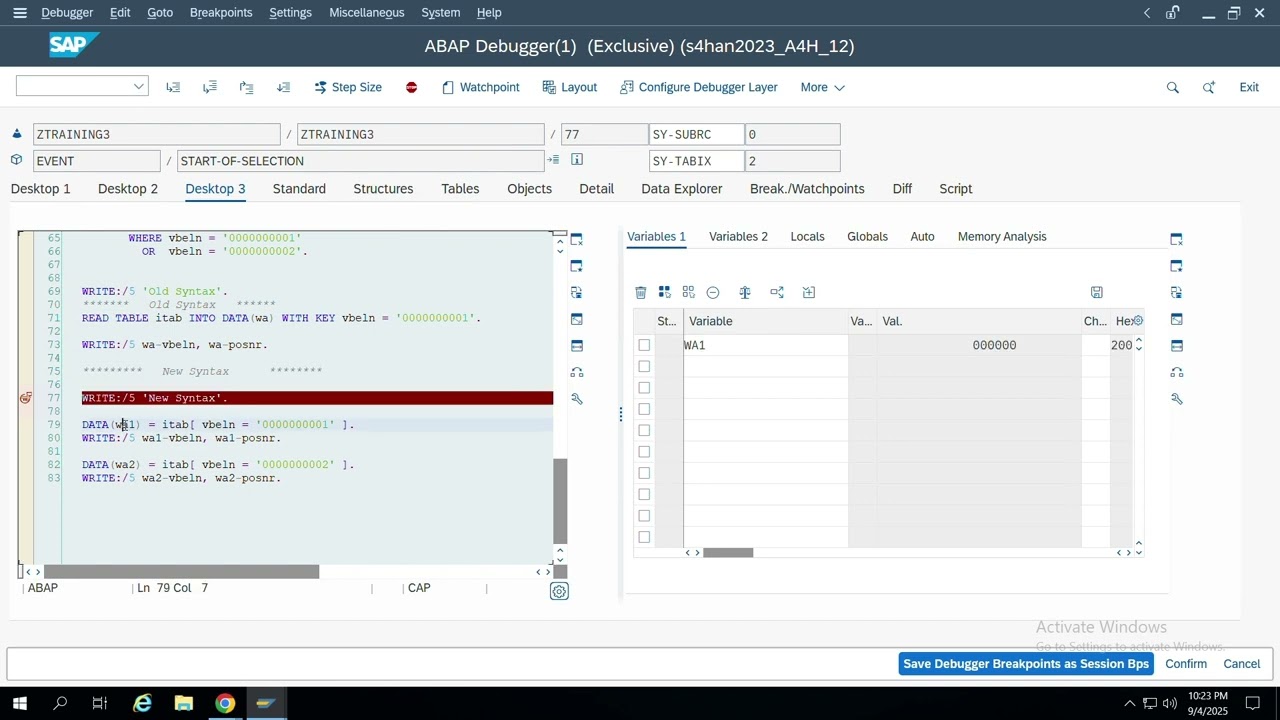This screenshot has height=720, width=1280.
Task: Close the variables tool via its window icon
Action: (1176, 239)
